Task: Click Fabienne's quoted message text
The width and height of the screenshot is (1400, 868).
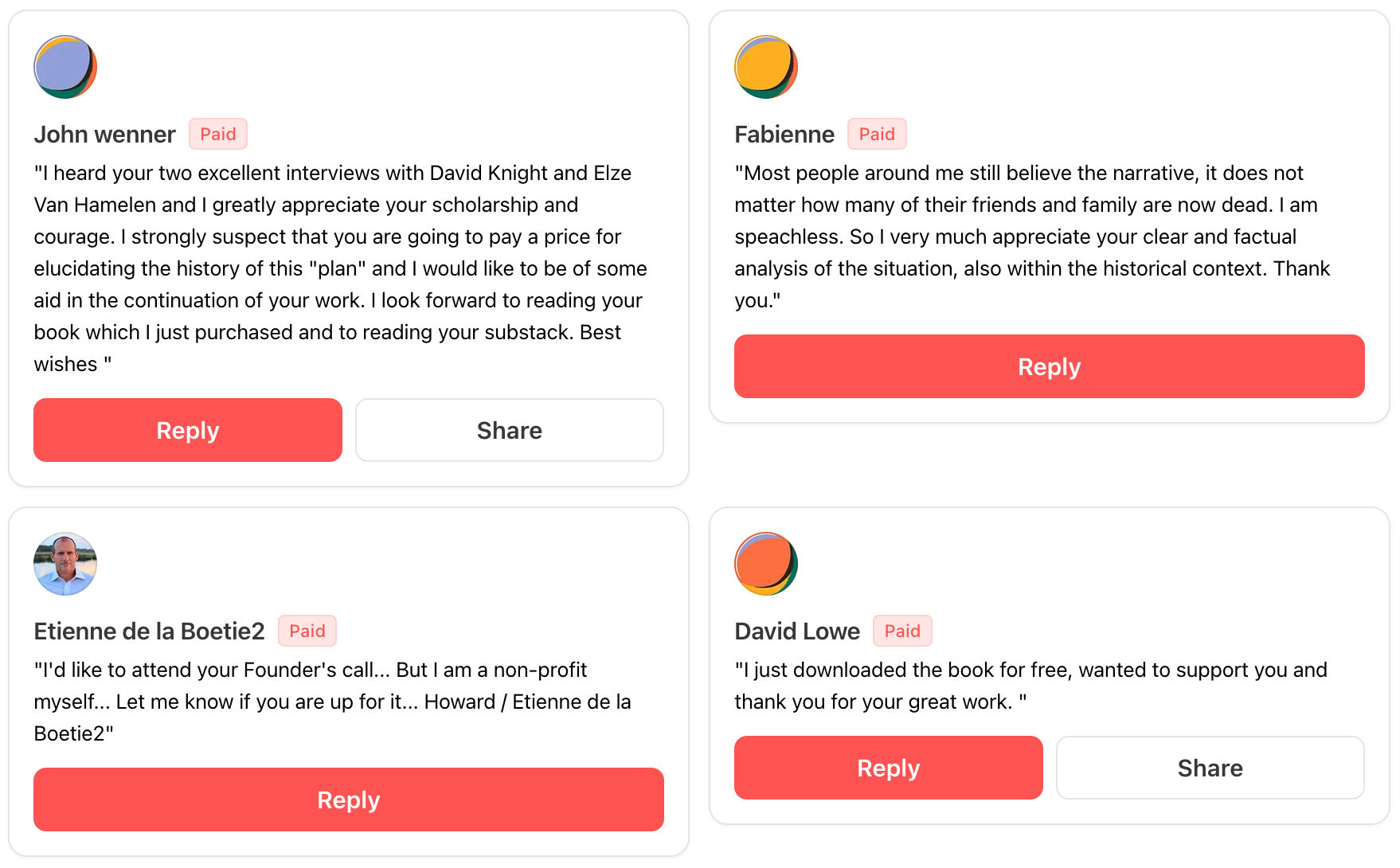Action: pyautogui.click(x=1032, y=237)
